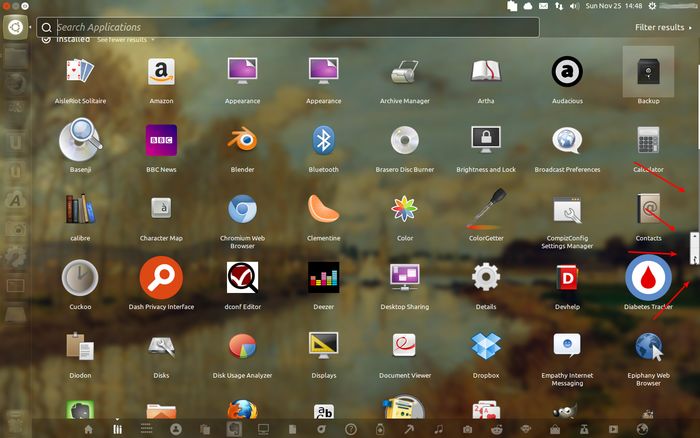Screen dimensions: 700x438
Task: Launch the Amazon app
Action: (161, 71)
